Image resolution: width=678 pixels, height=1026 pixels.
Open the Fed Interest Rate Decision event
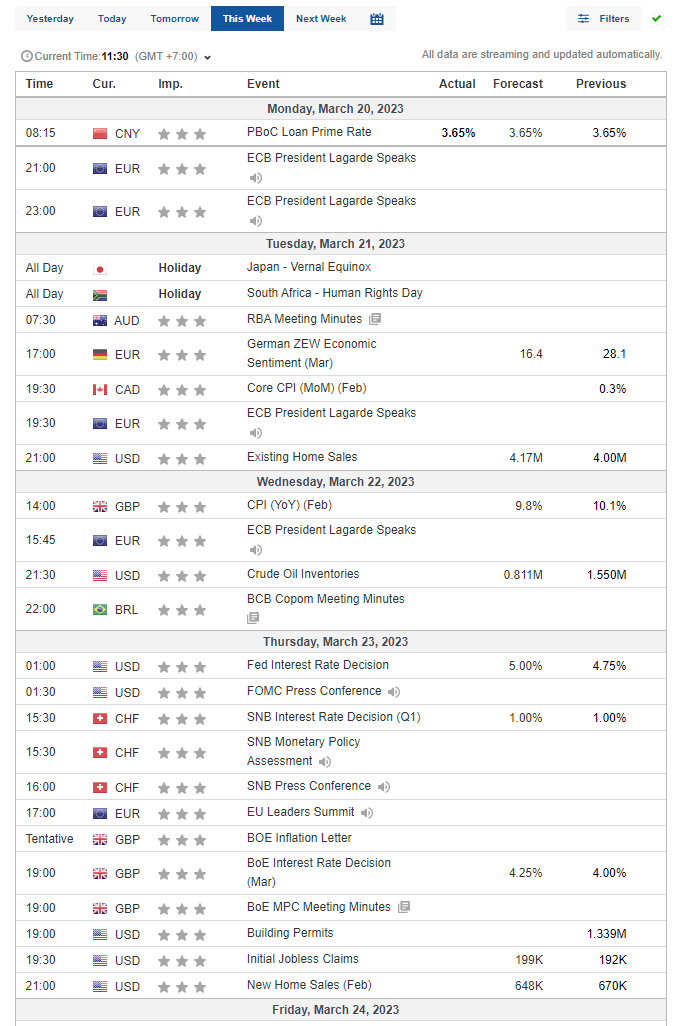pos(317,665)
